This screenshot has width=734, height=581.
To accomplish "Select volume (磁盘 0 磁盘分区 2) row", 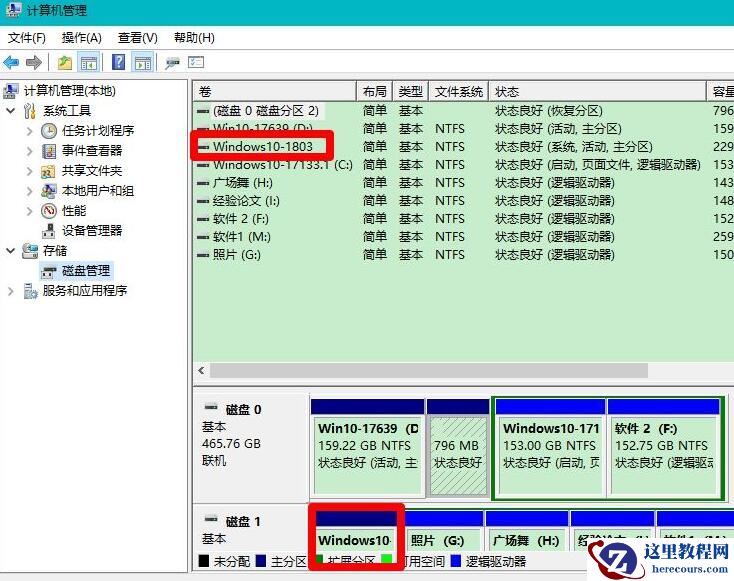I will click(x=463, y=111).
